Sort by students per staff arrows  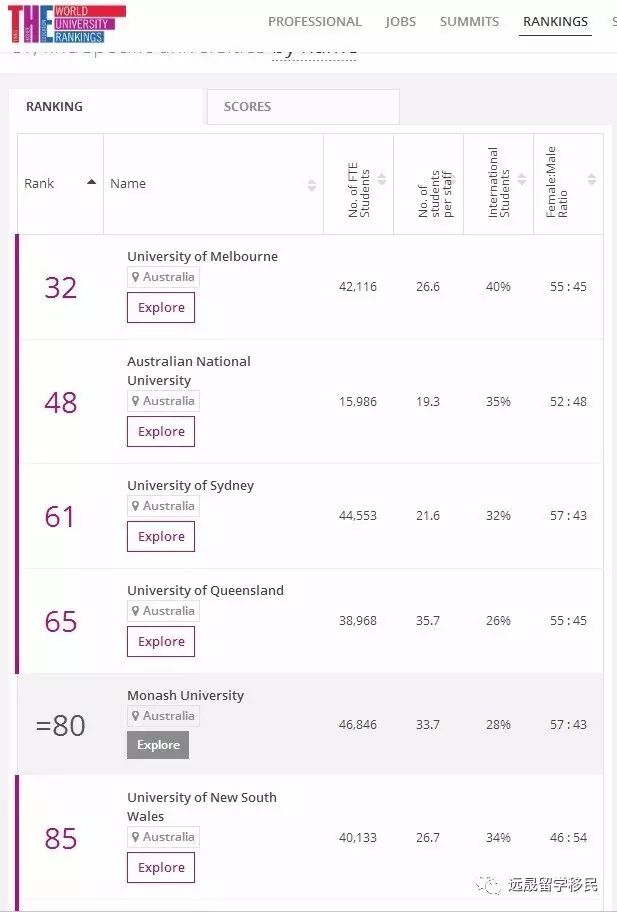(x=451, y=180)
